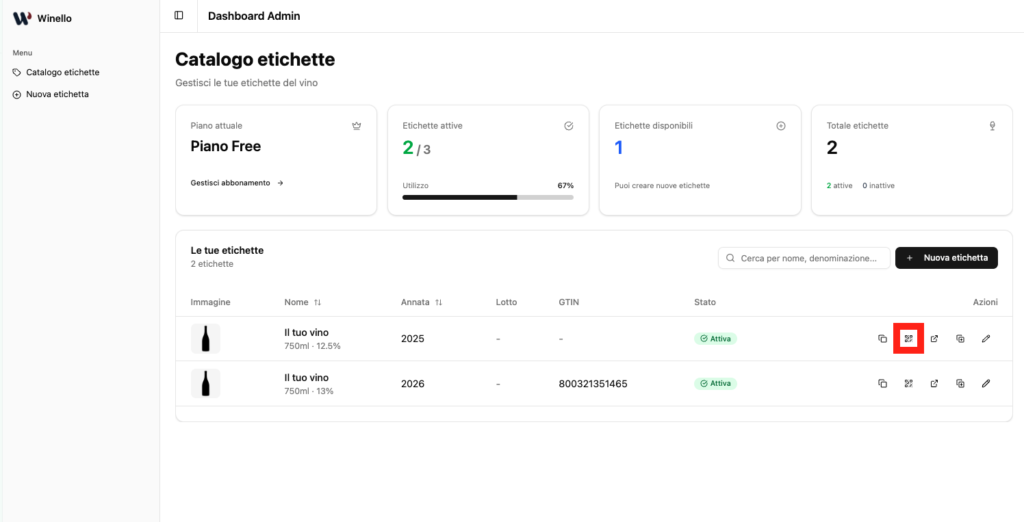Open 2025 label in external view
1024x522 pixels.
coord(934,339)
